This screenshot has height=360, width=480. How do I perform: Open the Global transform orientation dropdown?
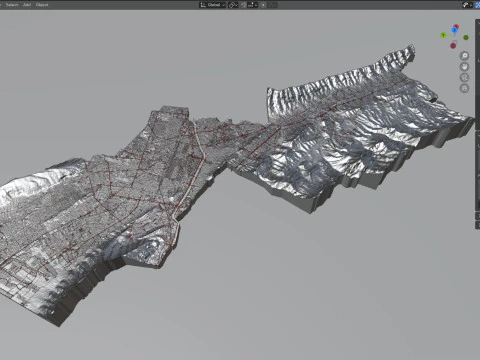[212, 5]
